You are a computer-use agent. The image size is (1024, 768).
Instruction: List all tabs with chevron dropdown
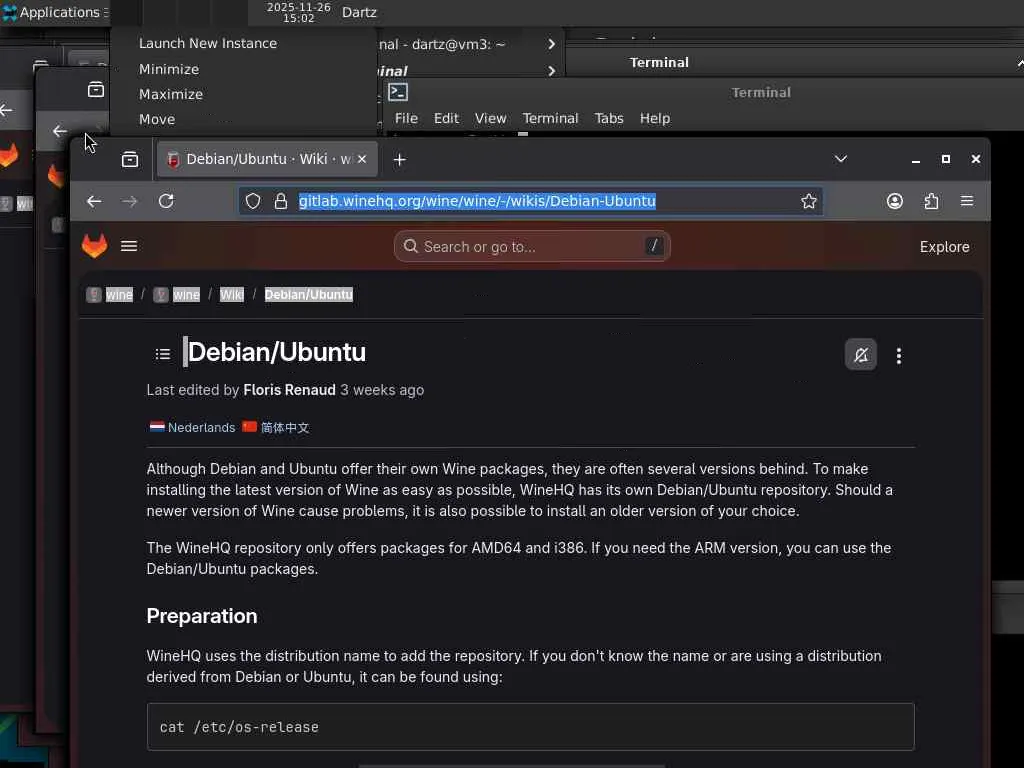click(x=840, y=159)
